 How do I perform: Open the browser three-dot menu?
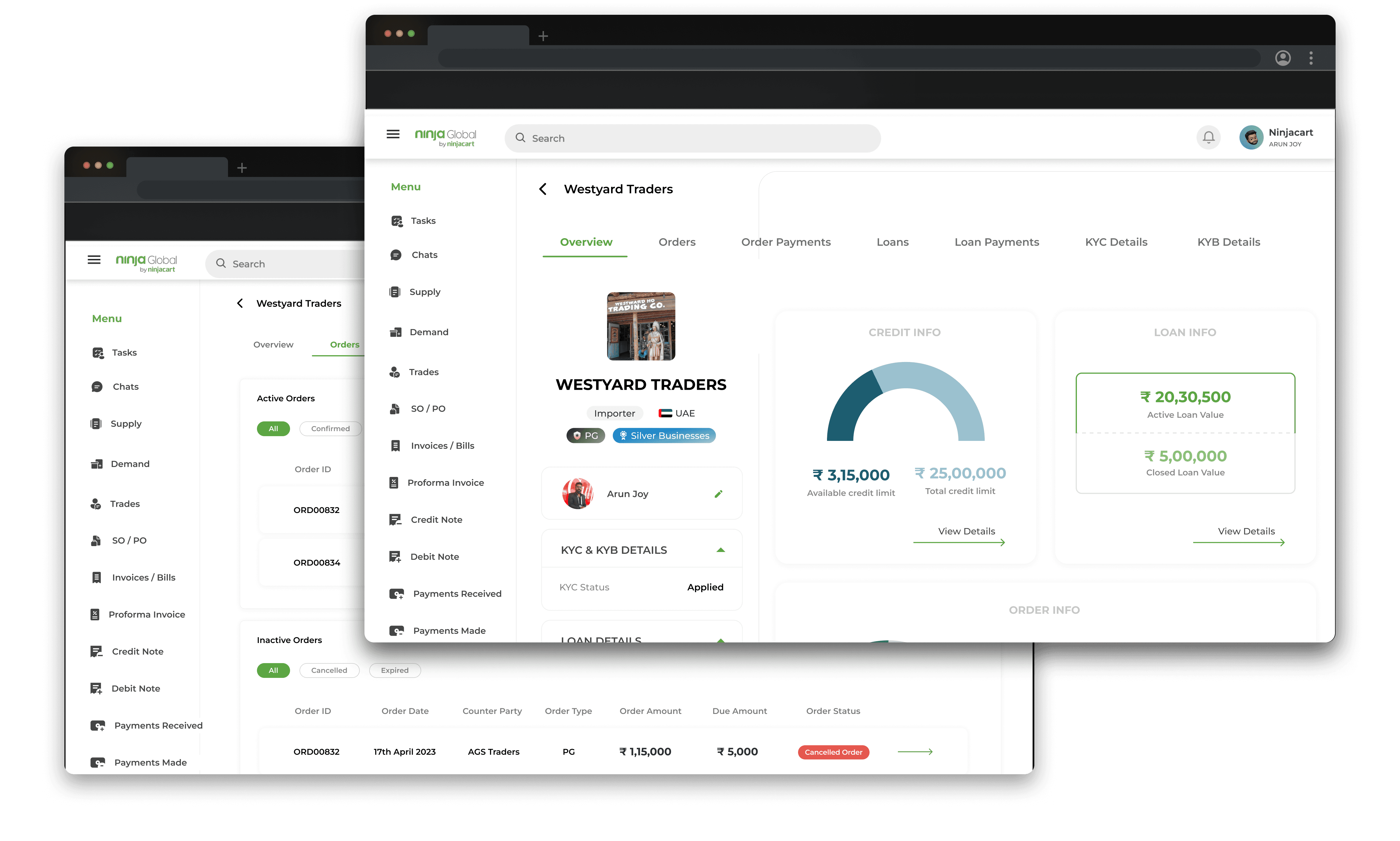pyautogui.click(x=1311, y=58)
